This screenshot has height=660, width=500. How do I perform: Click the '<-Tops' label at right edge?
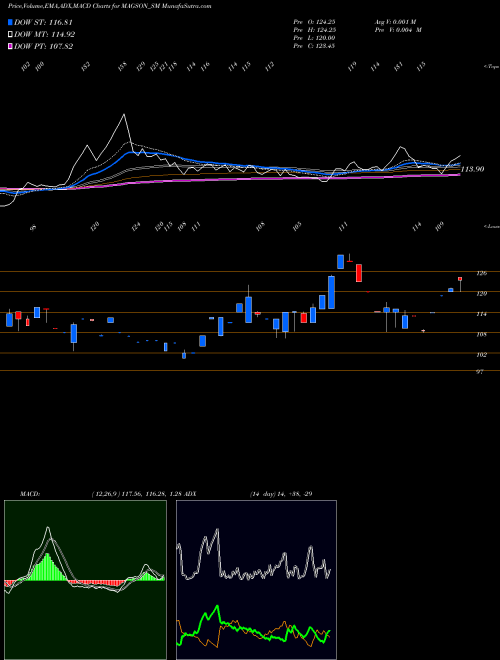pos(492,67)
